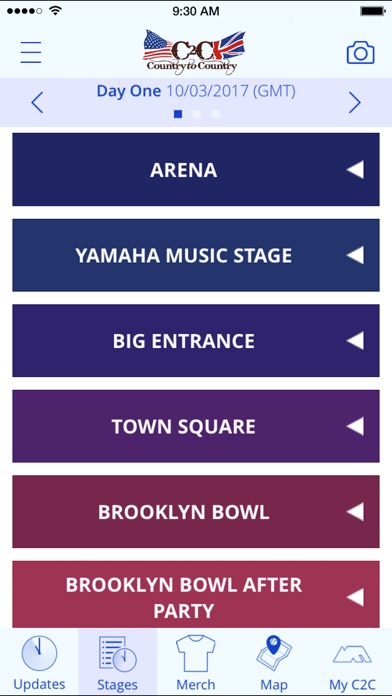The width and height of the screenshot is (392, 696).
Task: Tap the C2C Country to Country logo
Action: pos(194,52)
